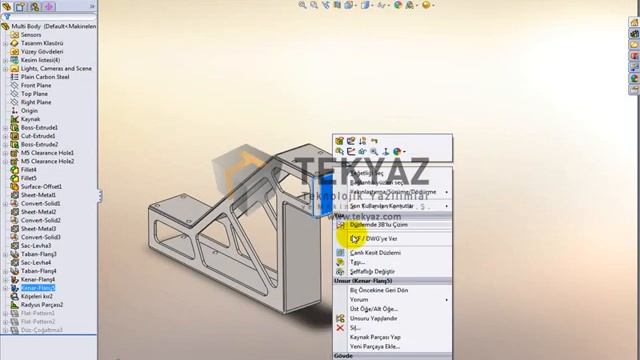Select Multi Body root node
This screenshot has height=360, width=640.
[53, 26]
